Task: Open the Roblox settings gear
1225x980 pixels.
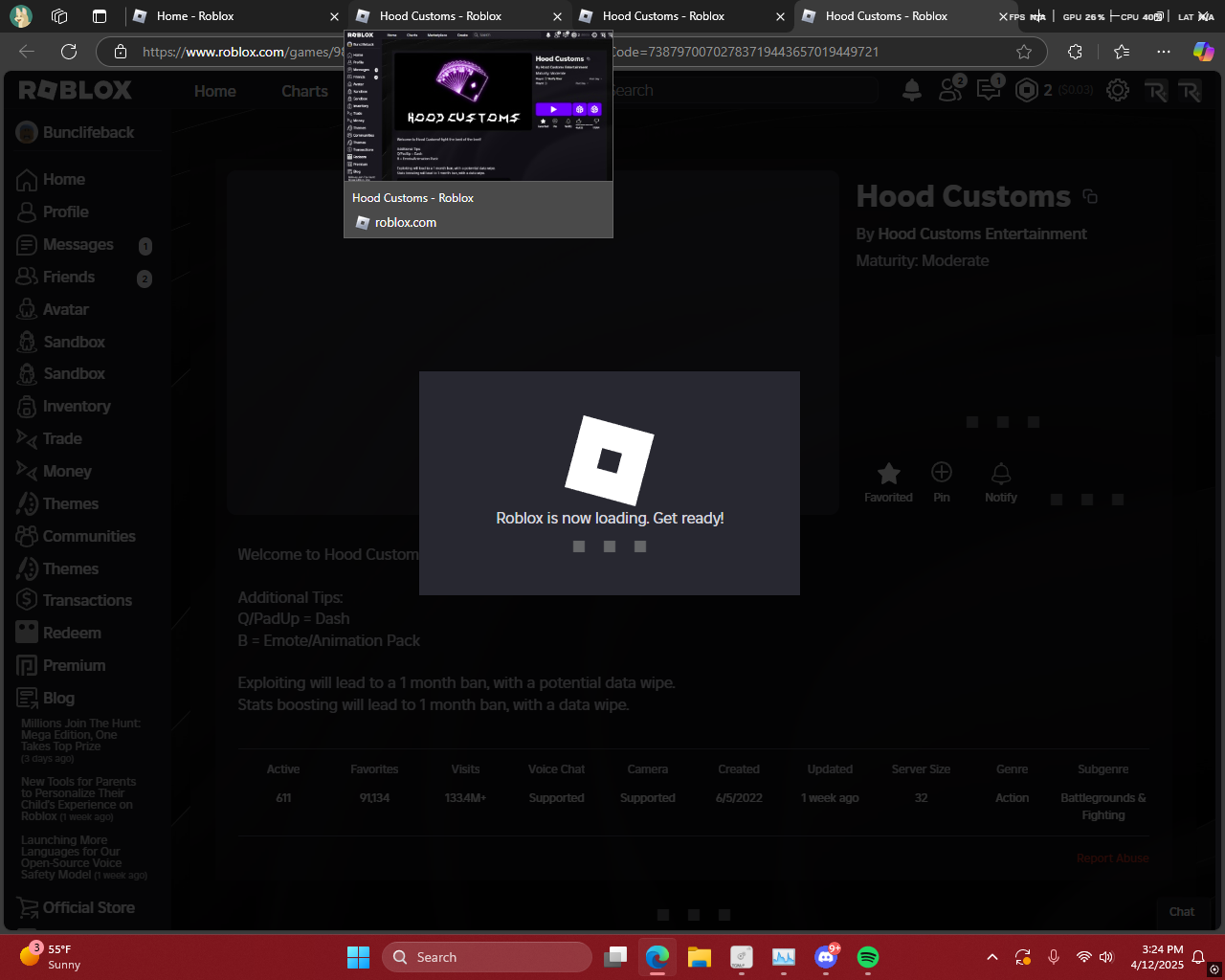Action: pyautogui.click(x=1118, y=90)
